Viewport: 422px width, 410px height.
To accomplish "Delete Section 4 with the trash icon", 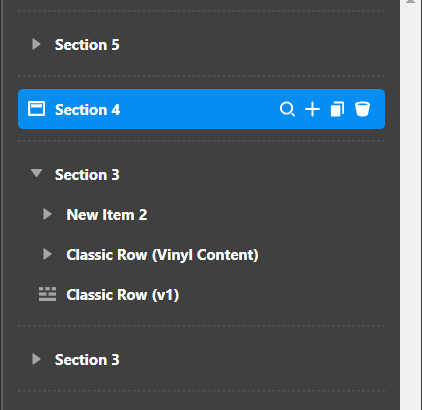I will (362, 109).
